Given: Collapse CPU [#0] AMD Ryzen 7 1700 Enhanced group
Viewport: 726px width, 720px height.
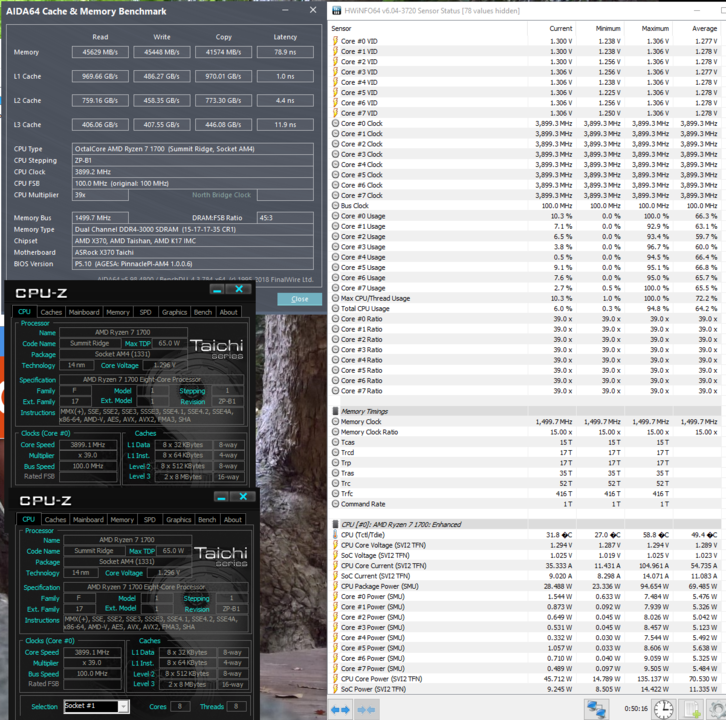Looking at the screenshot, I should pos(336,524).
